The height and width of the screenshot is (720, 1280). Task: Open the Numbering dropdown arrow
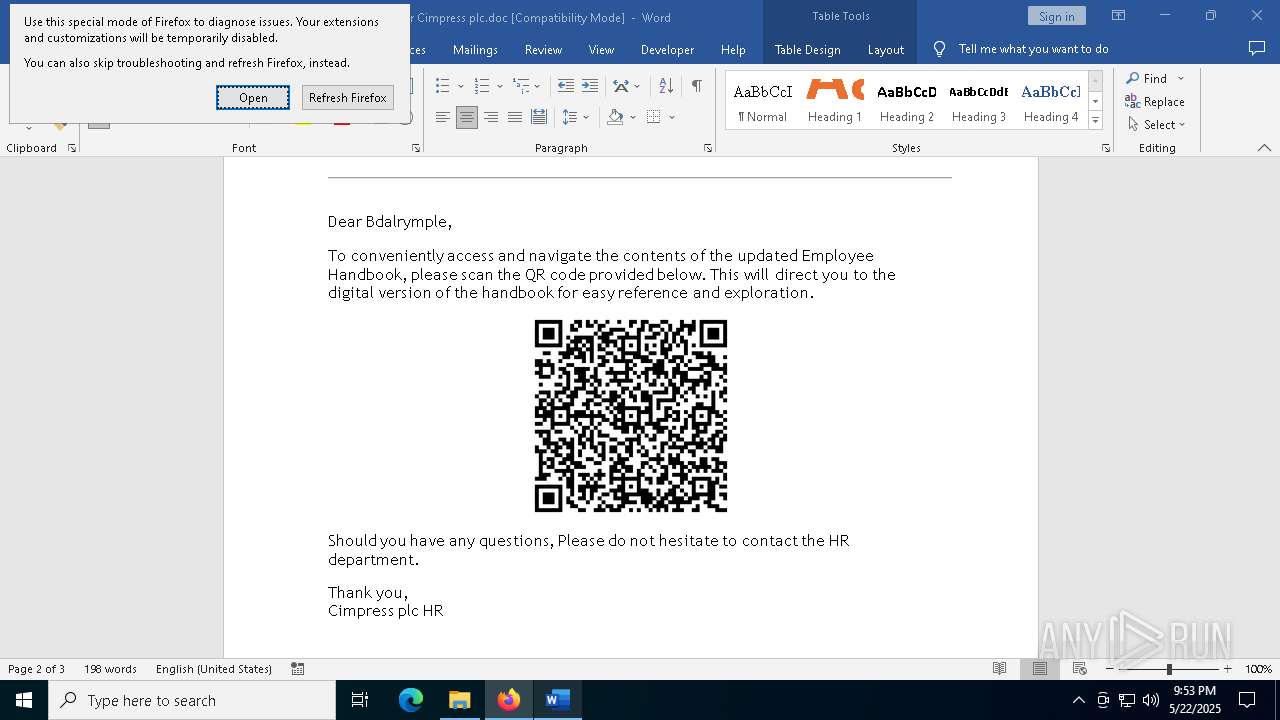click(x=499, y=86)
